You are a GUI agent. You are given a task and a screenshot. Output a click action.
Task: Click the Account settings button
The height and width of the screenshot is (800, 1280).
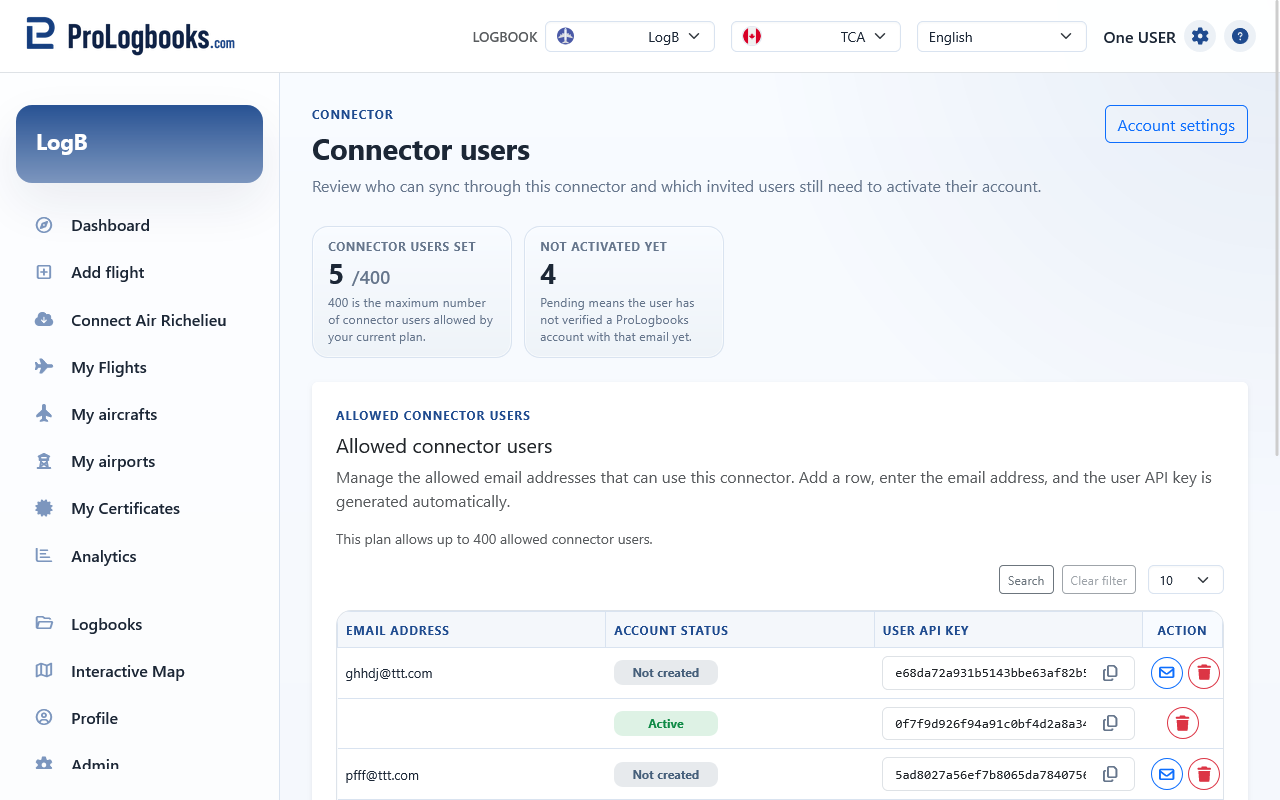1176,125
